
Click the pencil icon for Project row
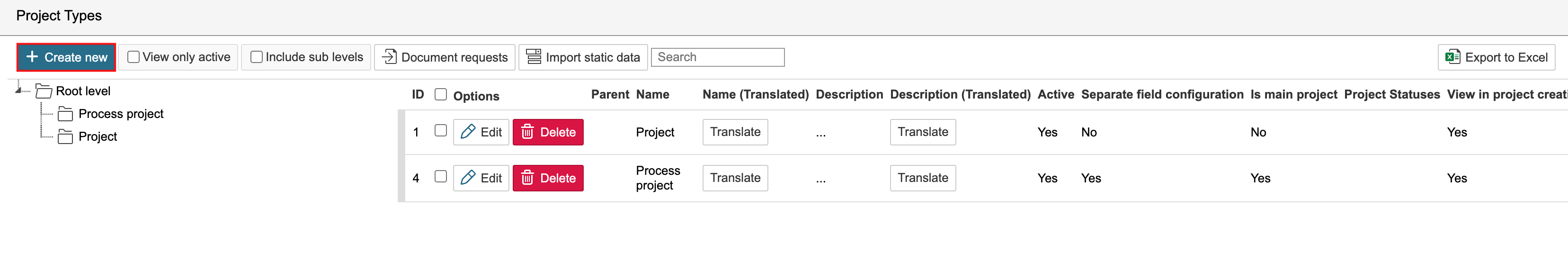pos(468,132)
